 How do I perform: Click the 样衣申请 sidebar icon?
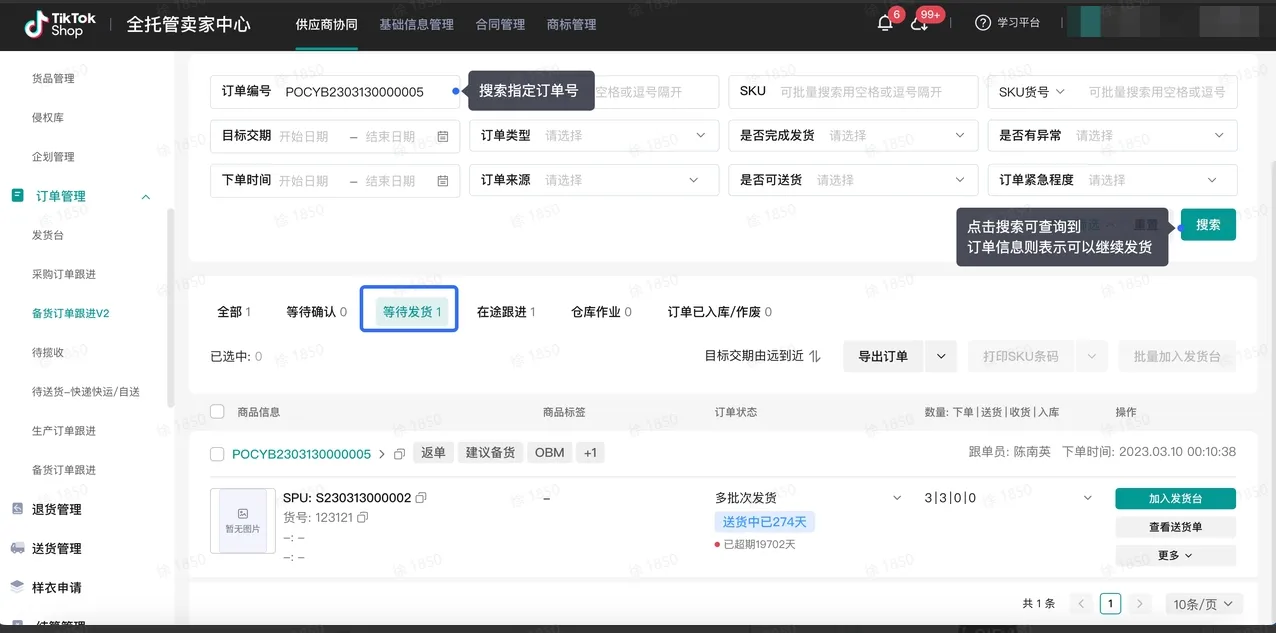click(x=17, y=587)
